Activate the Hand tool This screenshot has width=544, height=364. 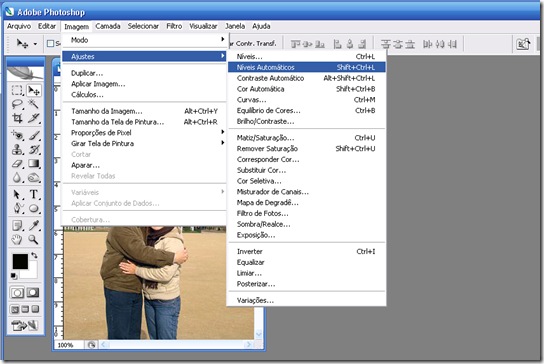pyautogui.click(x=17, y=239)
